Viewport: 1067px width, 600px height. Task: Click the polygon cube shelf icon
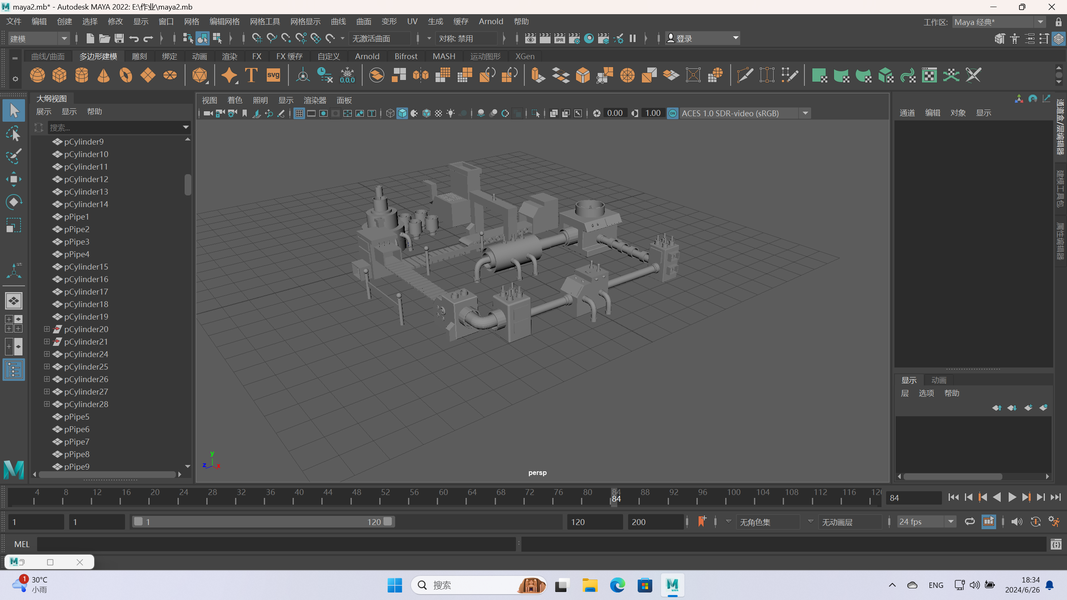[x=60, y=76]
